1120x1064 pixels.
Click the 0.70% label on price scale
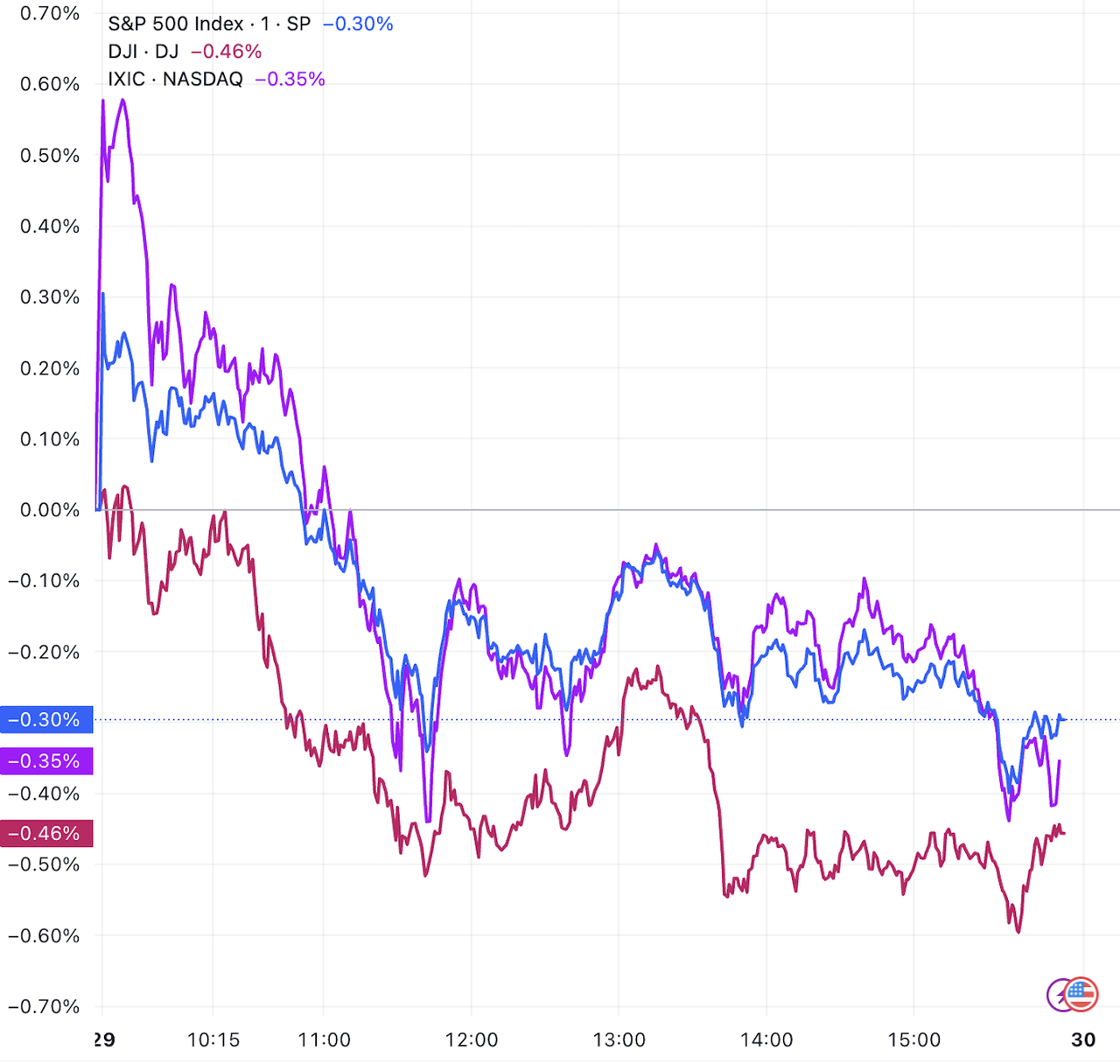[x=50, y=13]
